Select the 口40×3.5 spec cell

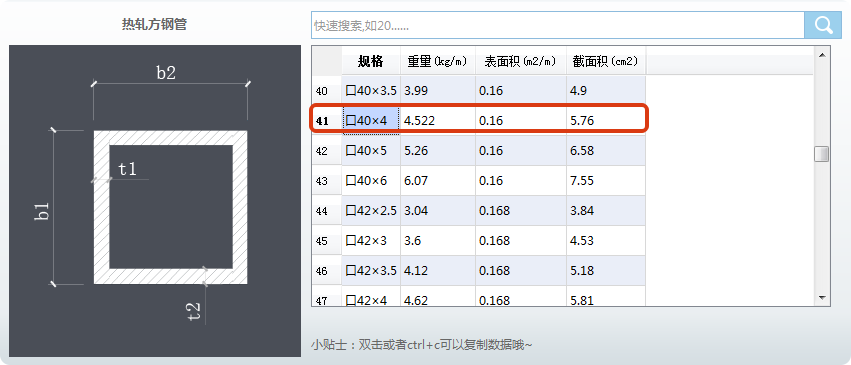click(x=371, y=91)
